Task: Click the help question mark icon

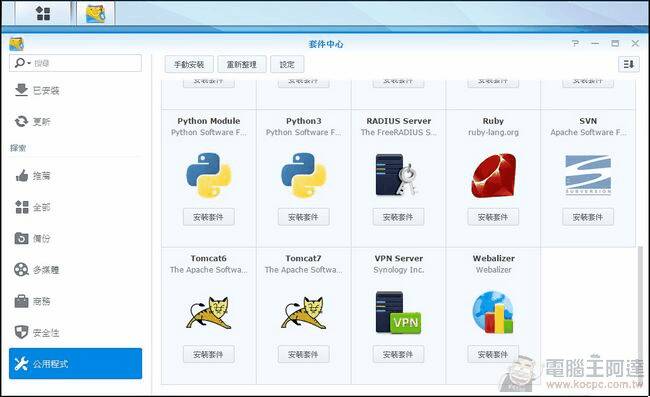Action: click(575, 43)
